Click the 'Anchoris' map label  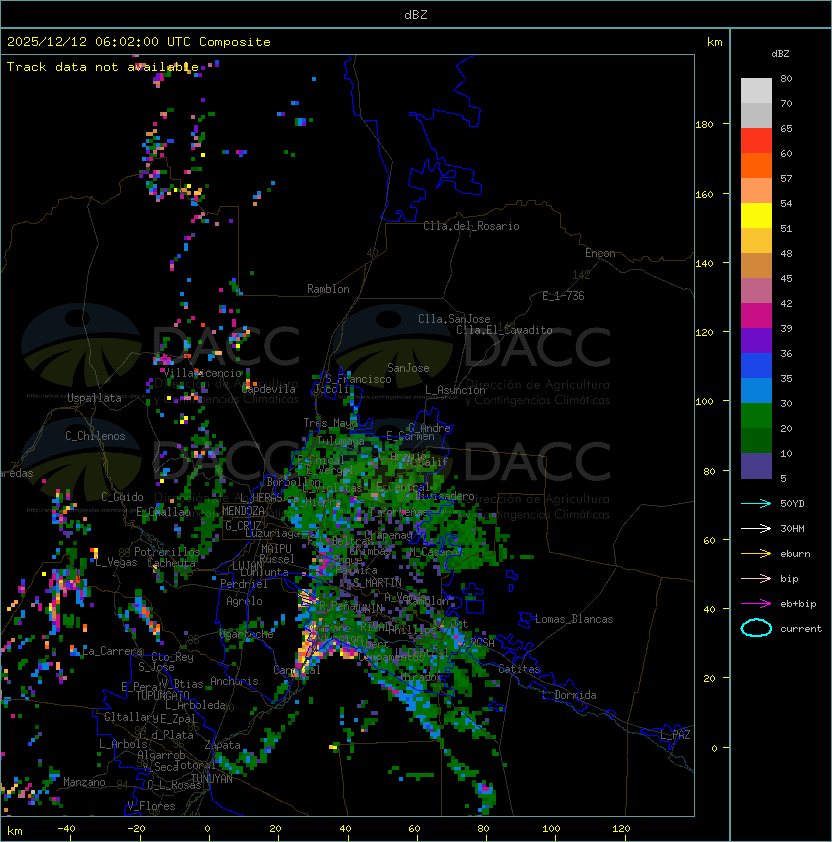point(234,681)
